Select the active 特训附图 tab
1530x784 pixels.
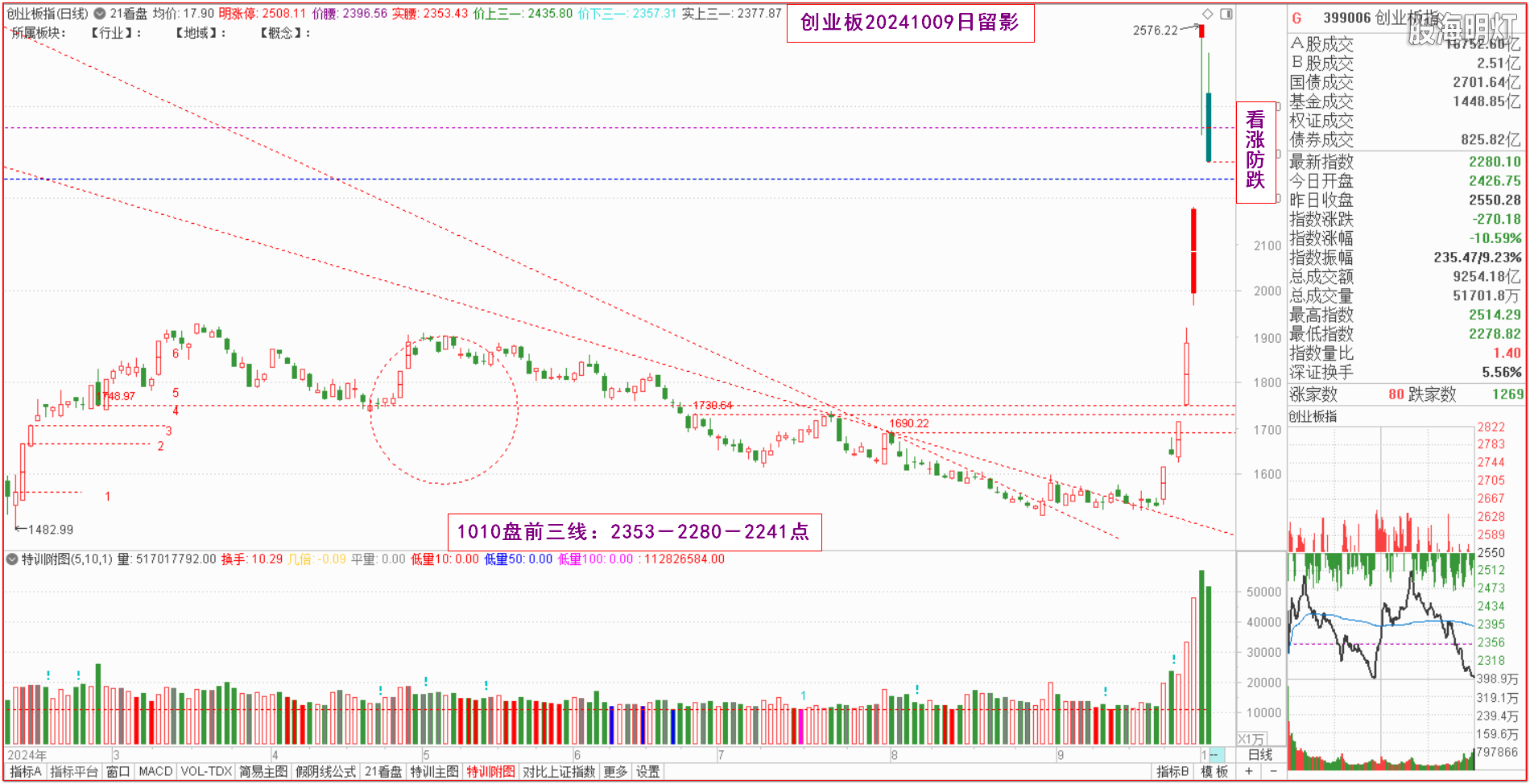(490, 771)
